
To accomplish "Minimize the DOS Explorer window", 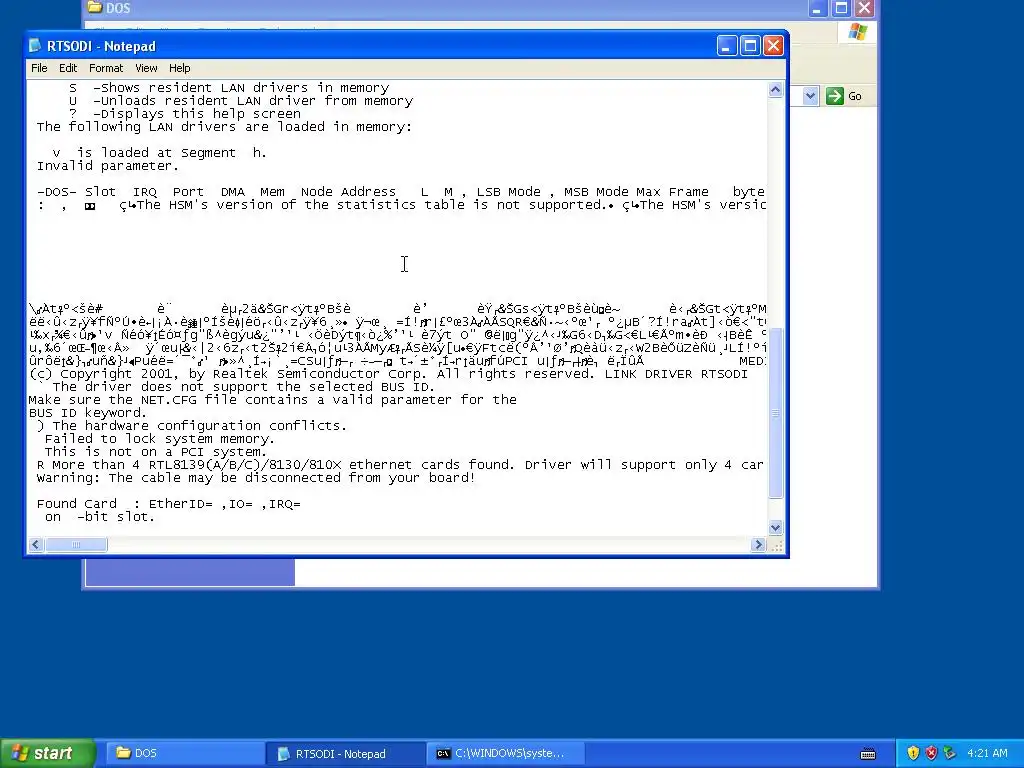I will [818, 8].
